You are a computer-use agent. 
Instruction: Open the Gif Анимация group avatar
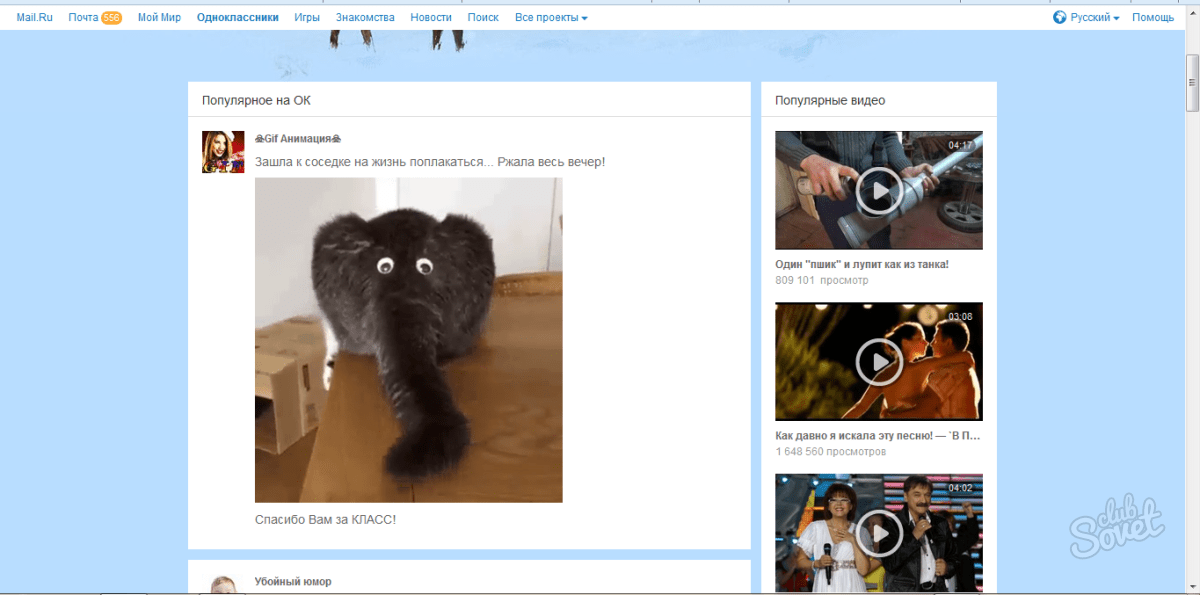click(x=223, y=152)
